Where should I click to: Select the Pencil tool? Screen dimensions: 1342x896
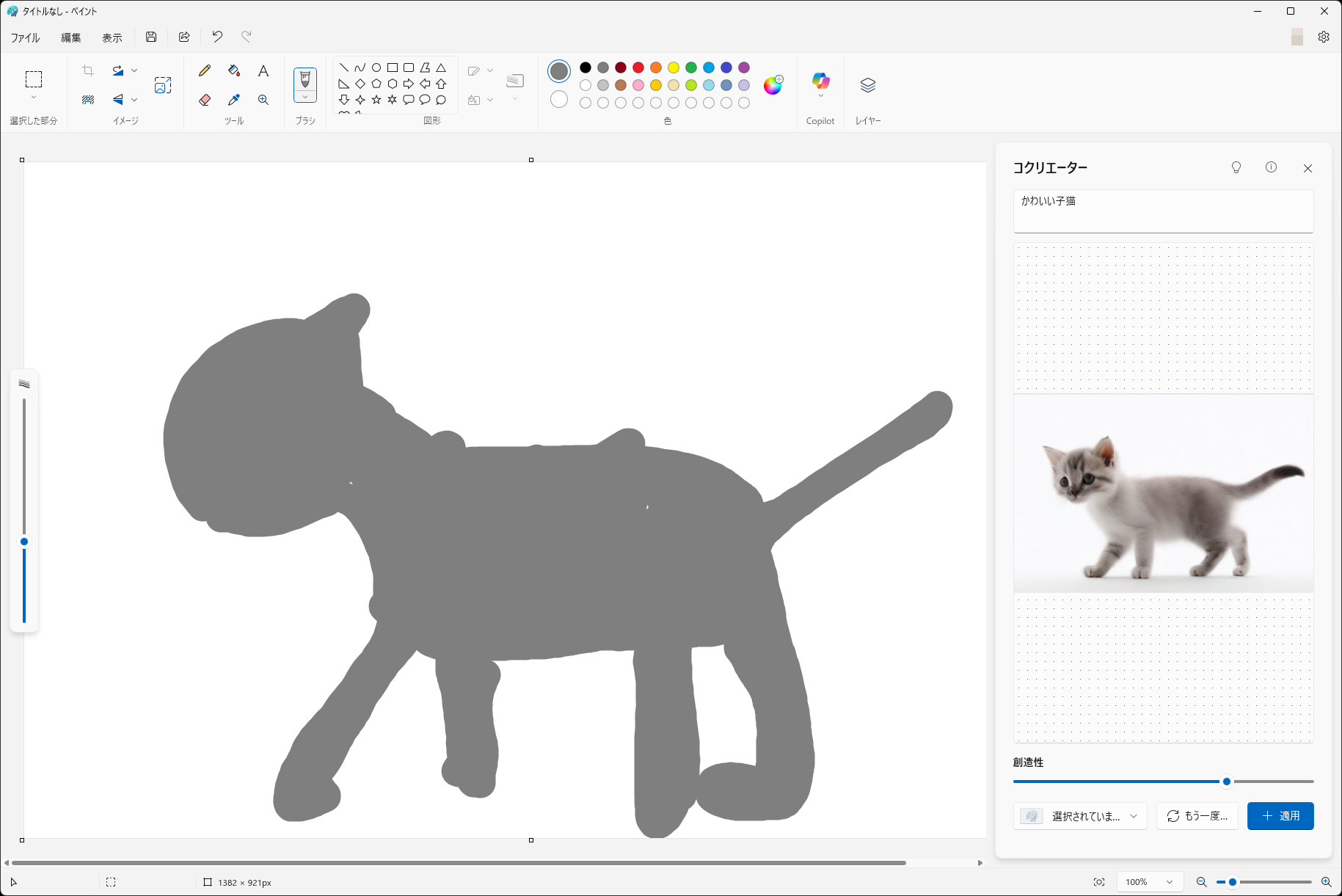pyautogui.click(x=204, y=70)
